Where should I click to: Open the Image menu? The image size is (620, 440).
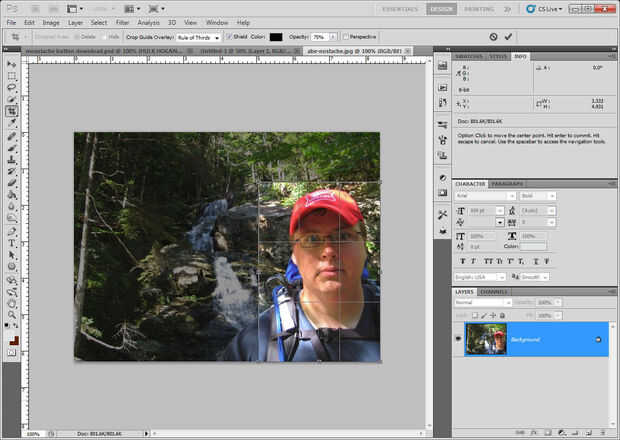pos(51,23)
